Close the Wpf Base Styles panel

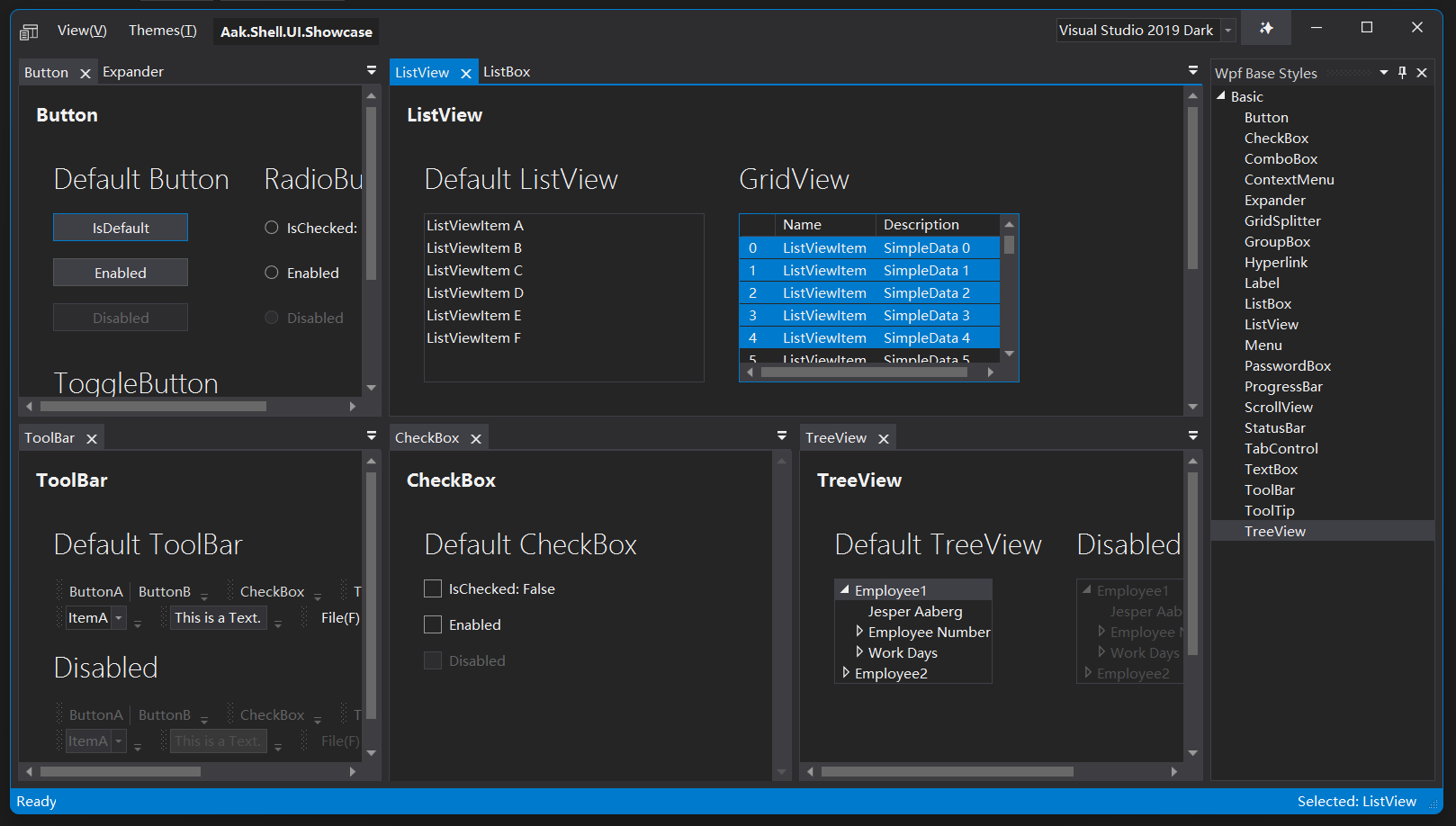coord(1422,72)
